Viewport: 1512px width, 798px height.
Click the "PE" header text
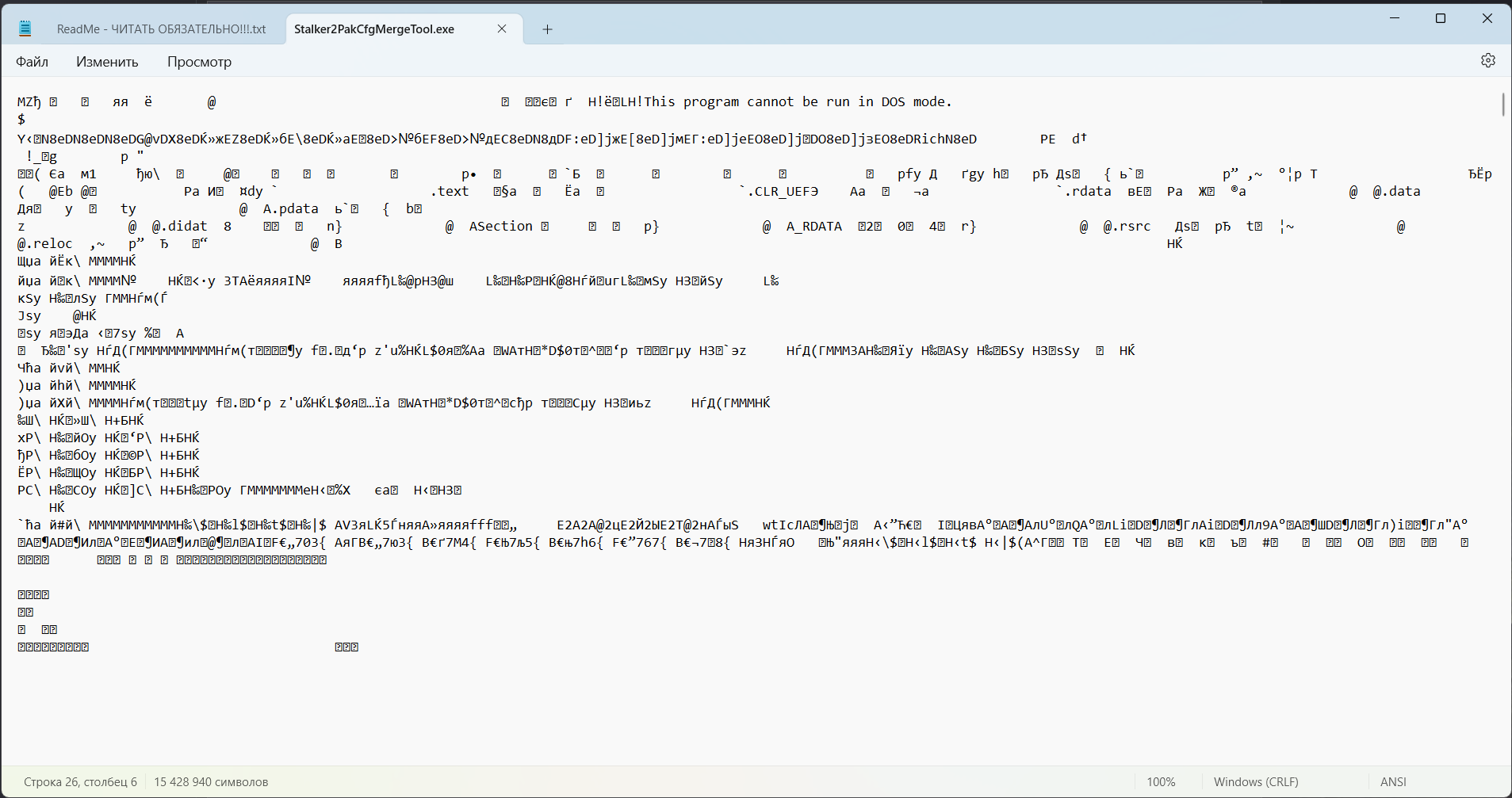click(x=1047, y=139)
